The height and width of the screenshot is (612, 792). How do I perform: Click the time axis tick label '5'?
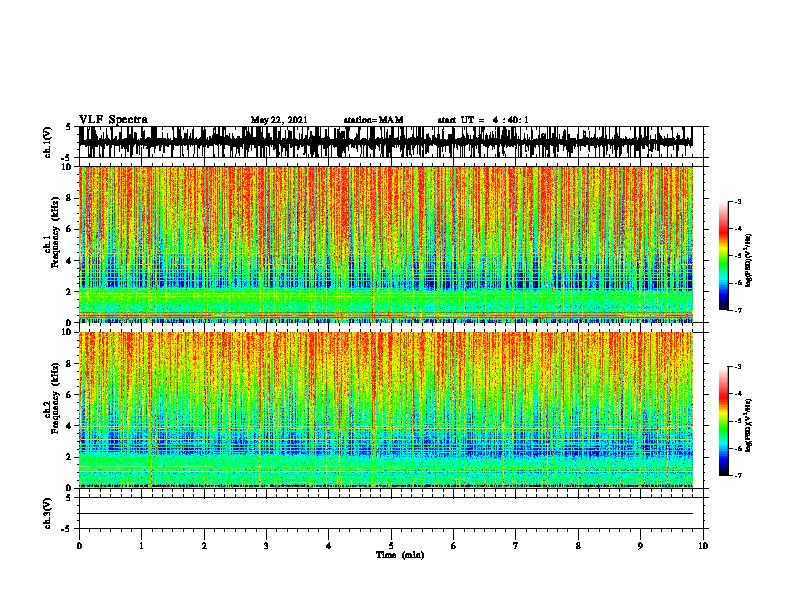tap(391, 546)
